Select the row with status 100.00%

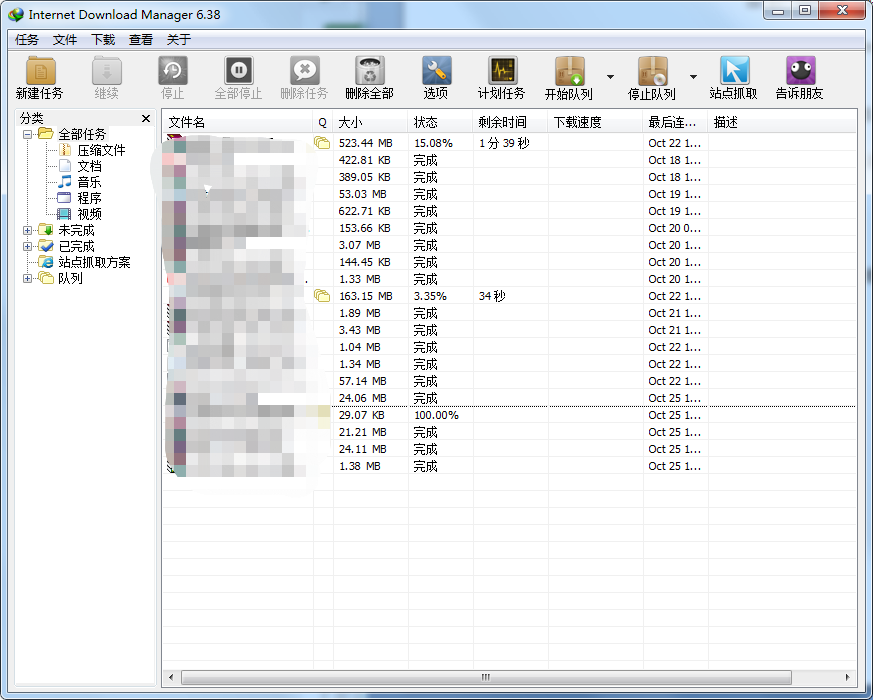(509, 415)
